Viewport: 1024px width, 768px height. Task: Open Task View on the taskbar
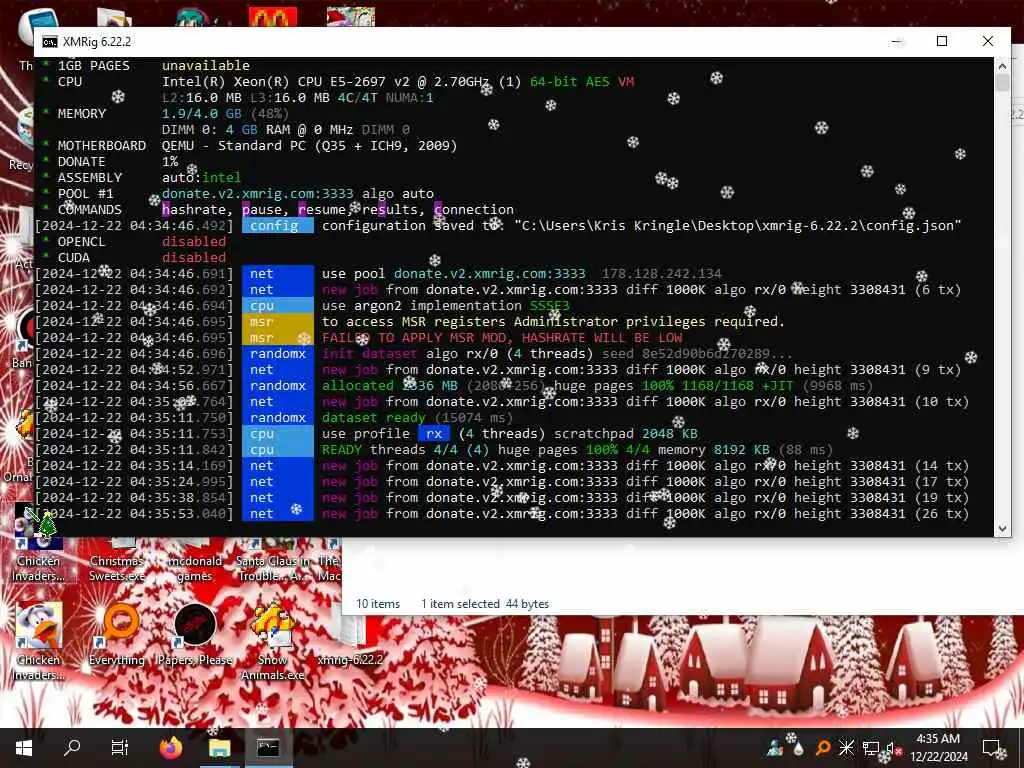tap(120, 748)
